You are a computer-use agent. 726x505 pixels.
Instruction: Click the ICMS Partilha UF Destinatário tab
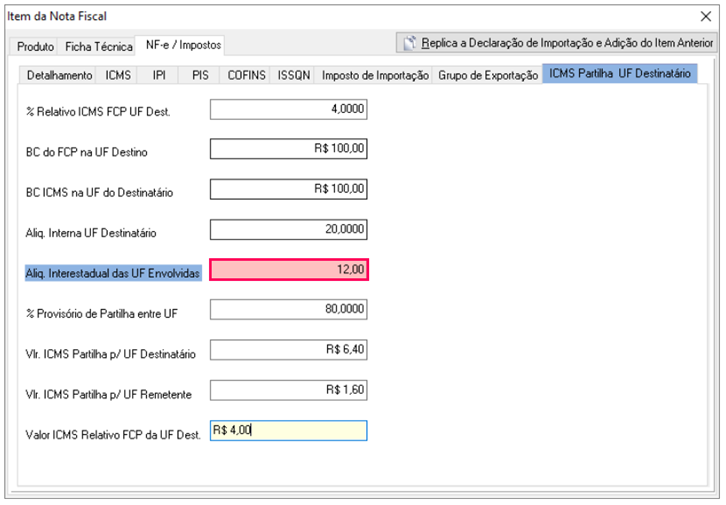pyautogui.click(x=620, y=74)
